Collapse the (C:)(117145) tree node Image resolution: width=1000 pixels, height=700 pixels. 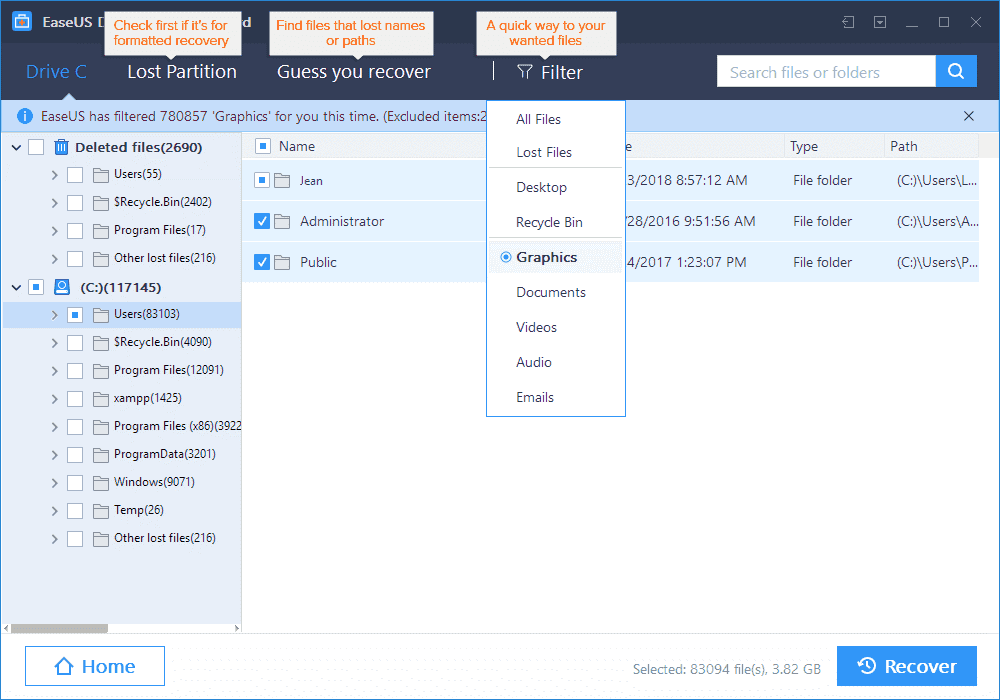17,288
